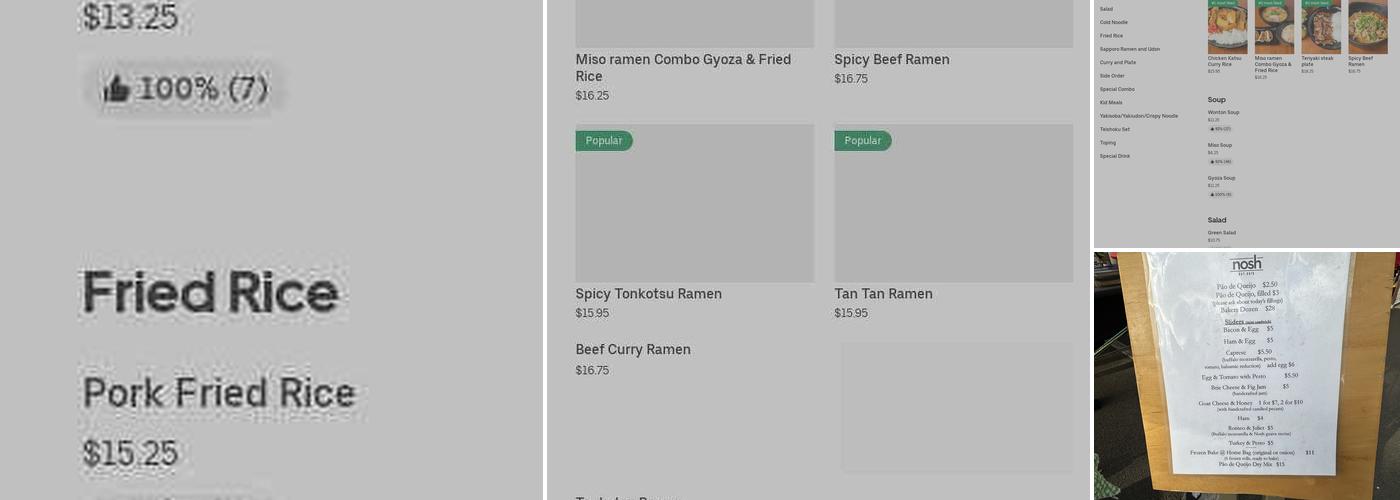Go to Cold Noodle category in sidebar
Image resolution: width=1400 pixels, height=500 pixels.
[1114, 22]
